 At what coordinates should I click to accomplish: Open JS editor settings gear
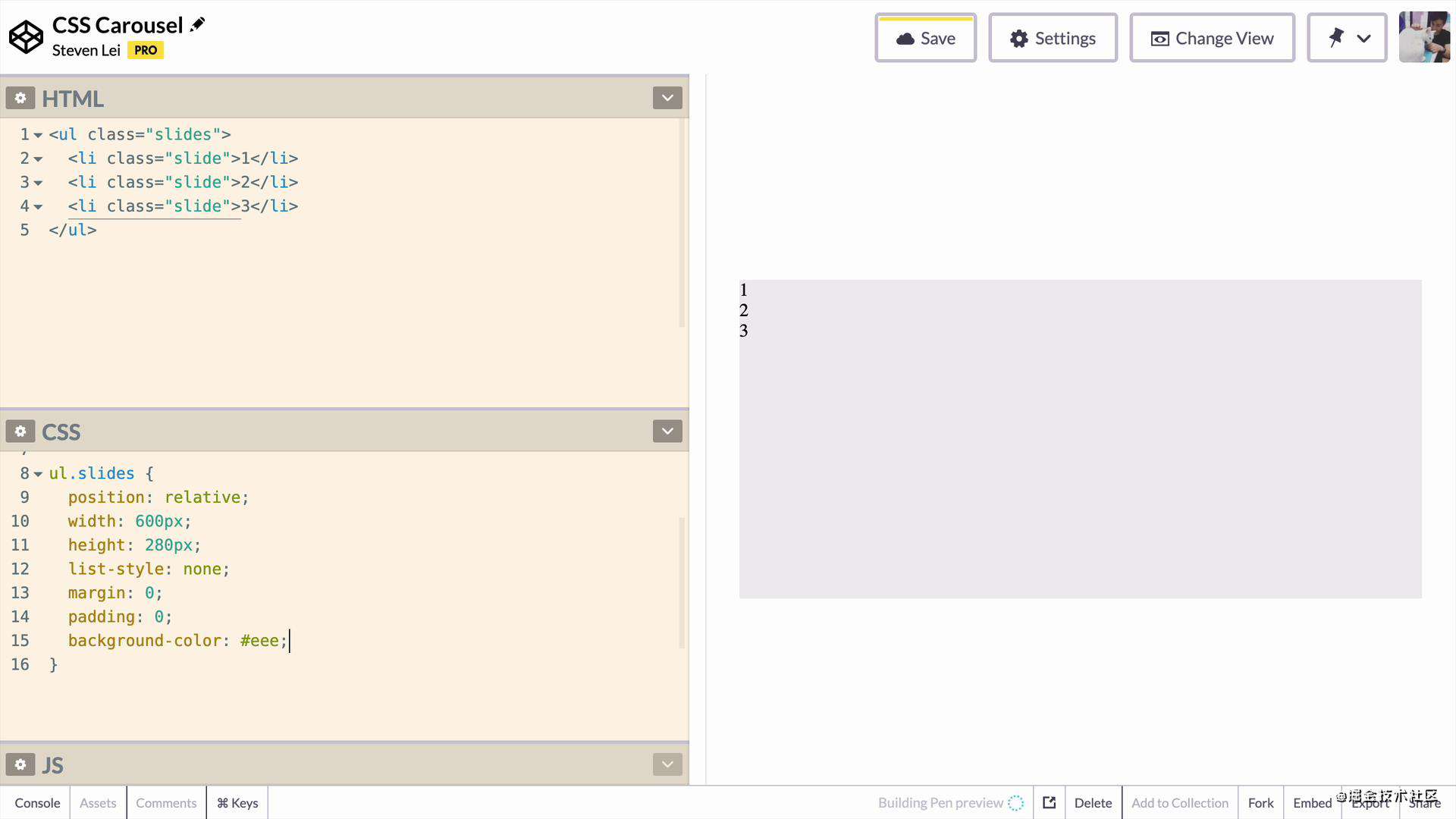point(20,764)
